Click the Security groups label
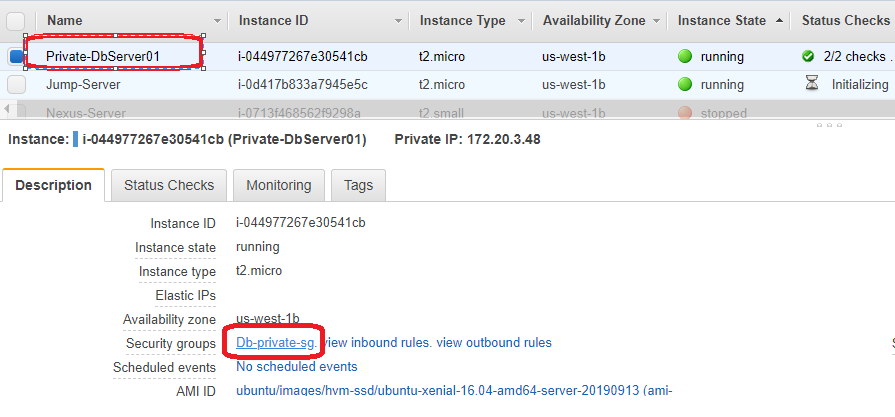The image size is (895, 417). [171, 343]
